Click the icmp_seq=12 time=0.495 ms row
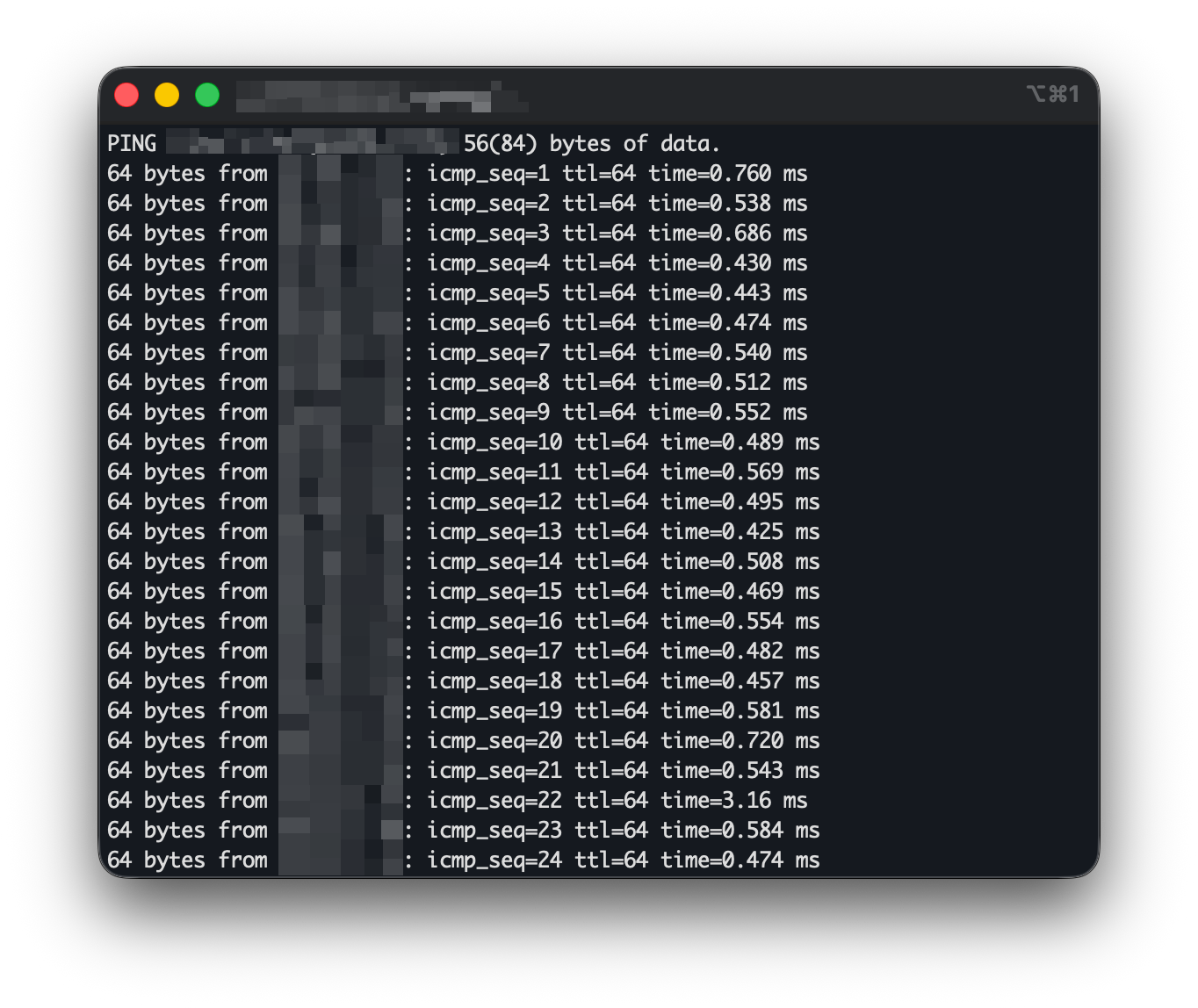The height and width of the screenshot is (1008, 1198). click(464, 501)
